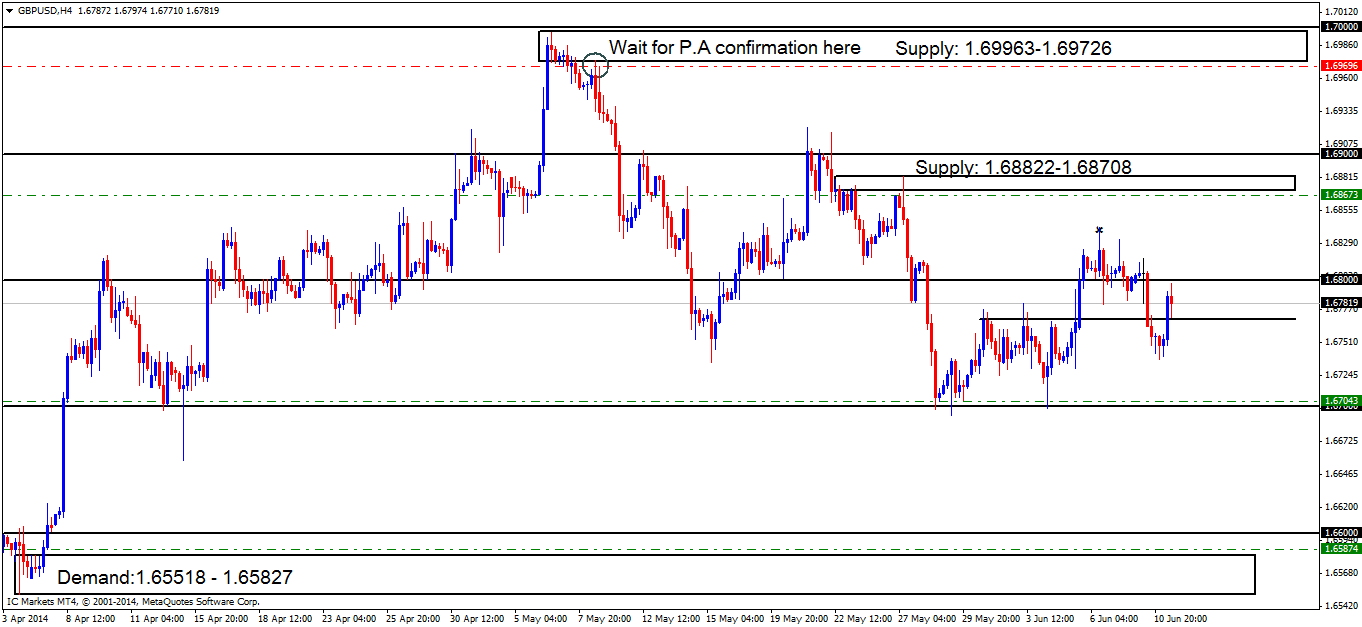Click the 1.65680 value on price scale
The height and width of the screenshot is (627, 1362).
pos(1340,572)
